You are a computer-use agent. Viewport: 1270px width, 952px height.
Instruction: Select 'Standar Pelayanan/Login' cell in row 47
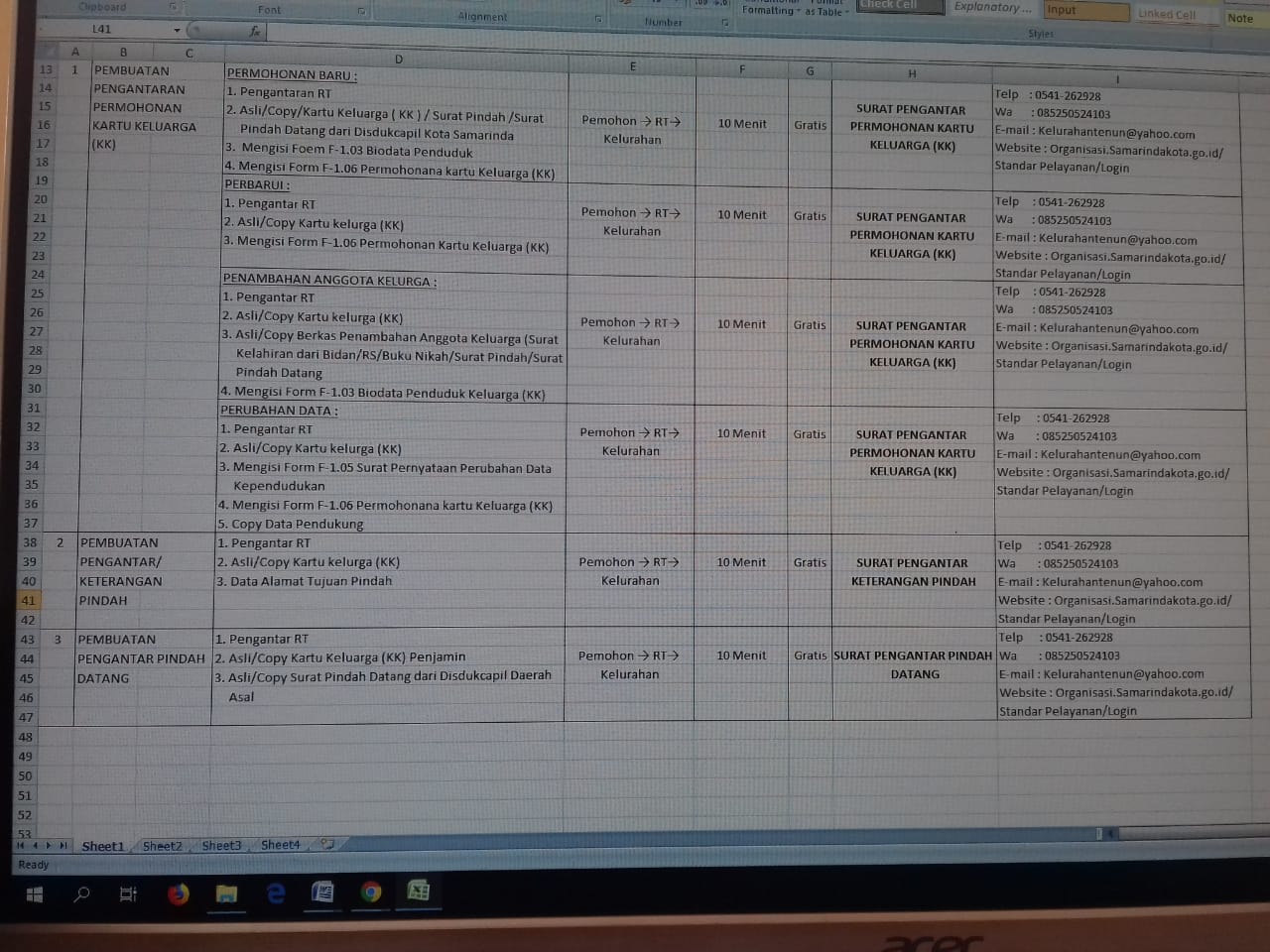click(1069, 710)
